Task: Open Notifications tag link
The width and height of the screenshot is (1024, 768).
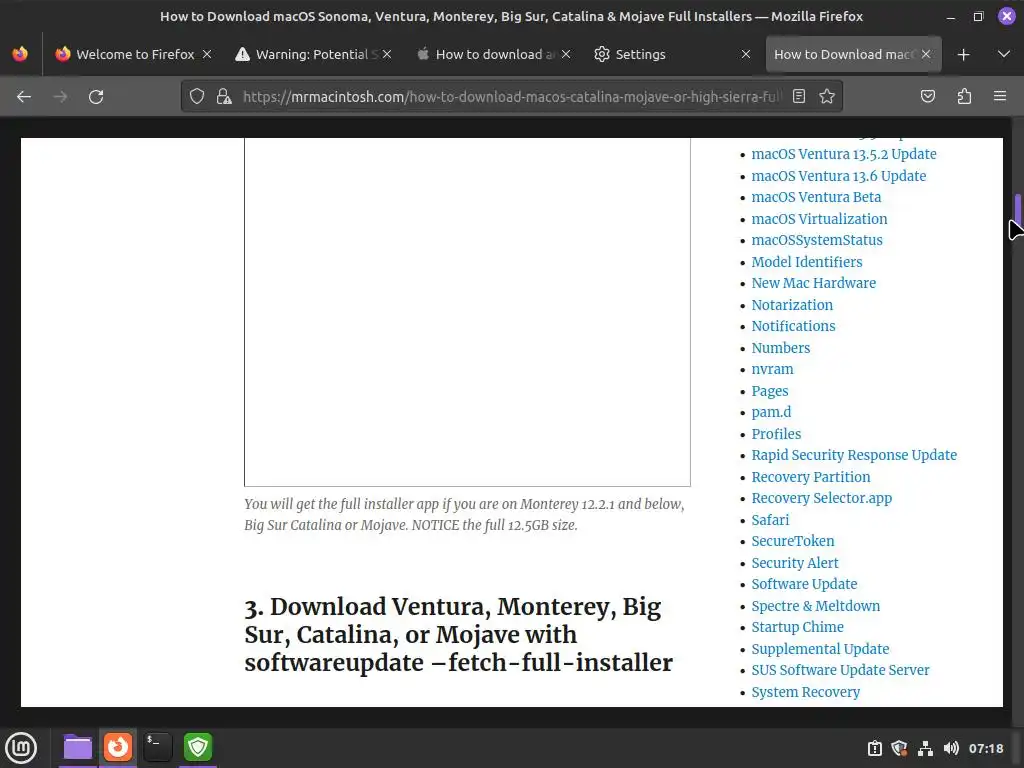Action: pos(793,326)
